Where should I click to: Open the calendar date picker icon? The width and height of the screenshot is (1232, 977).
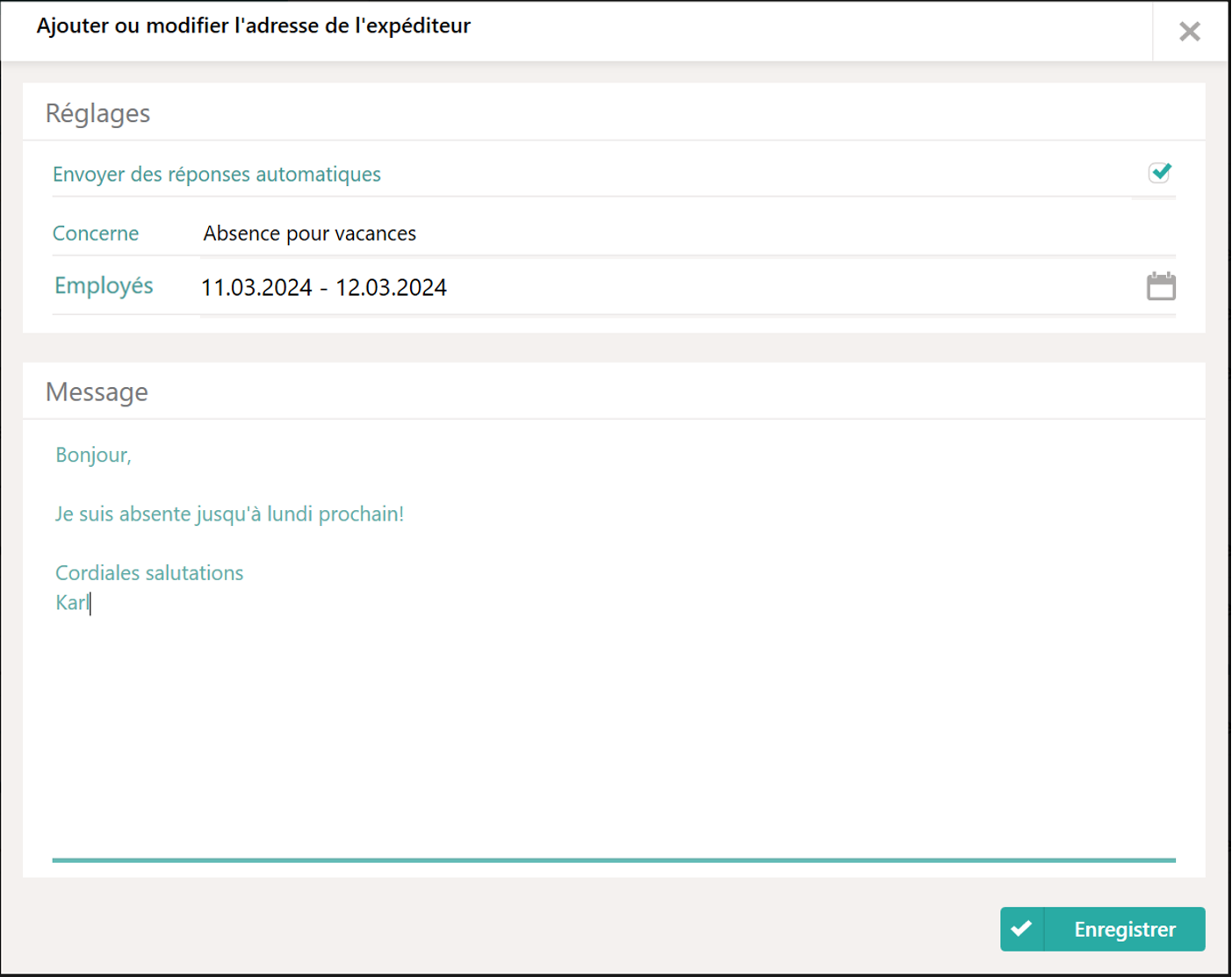[x=1160, y=286]
